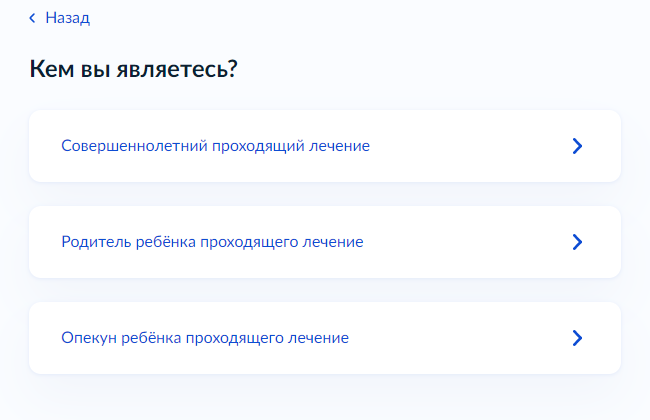Go back via the Назад link

click(67, 18)
